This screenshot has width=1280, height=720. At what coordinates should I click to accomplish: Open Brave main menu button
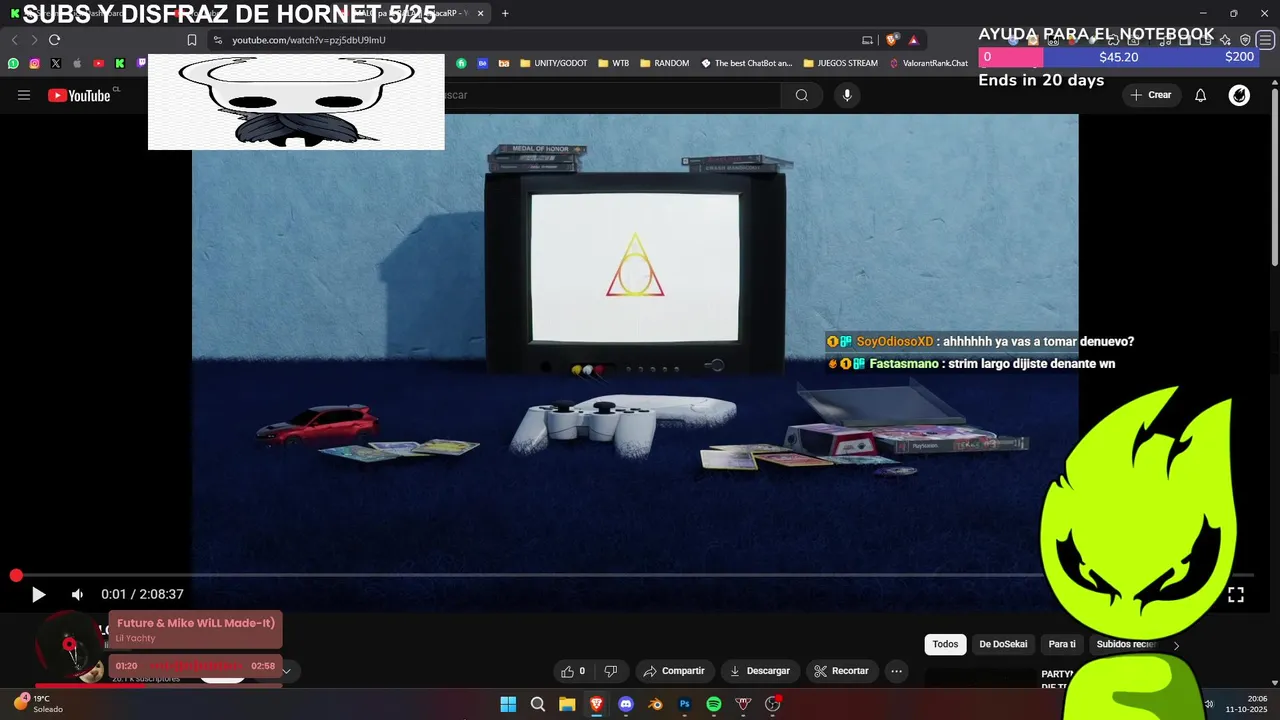point(1266,40)
